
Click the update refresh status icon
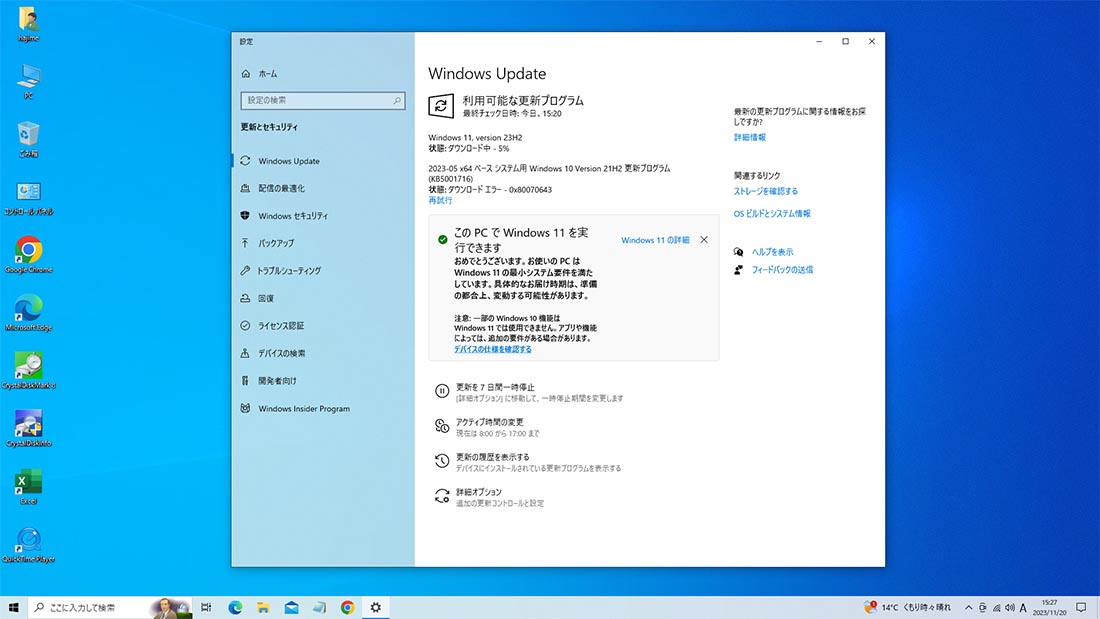tap(440, 106)
